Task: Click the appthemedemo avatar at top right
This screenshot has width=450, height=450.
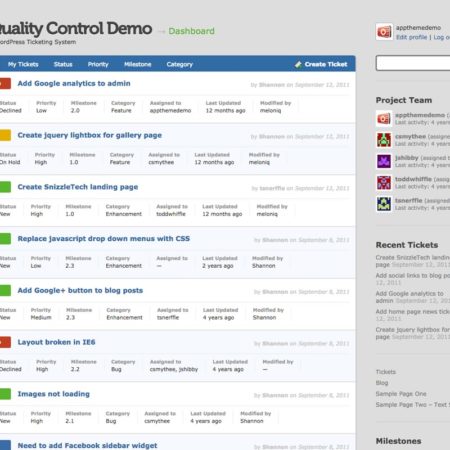Action: tap(384, 32)
